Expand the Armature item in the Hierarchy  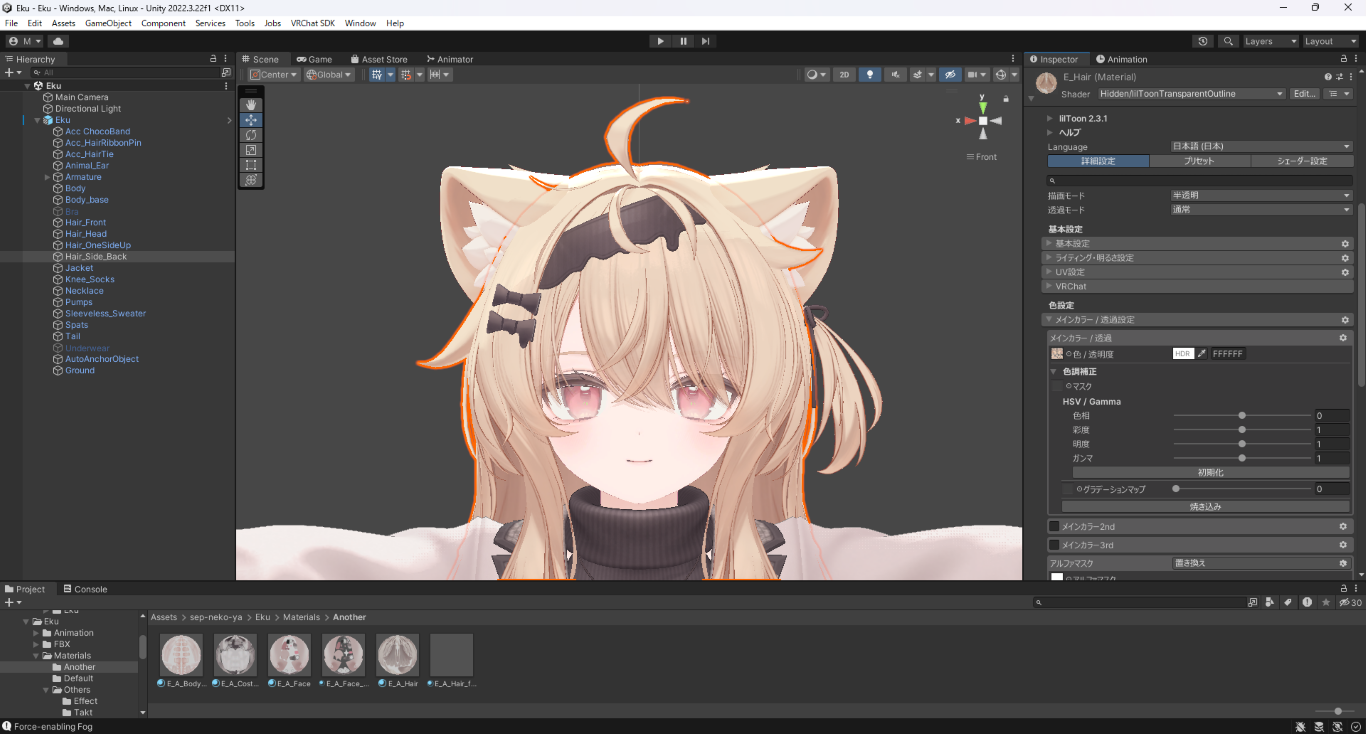click(x=45, y=176)
